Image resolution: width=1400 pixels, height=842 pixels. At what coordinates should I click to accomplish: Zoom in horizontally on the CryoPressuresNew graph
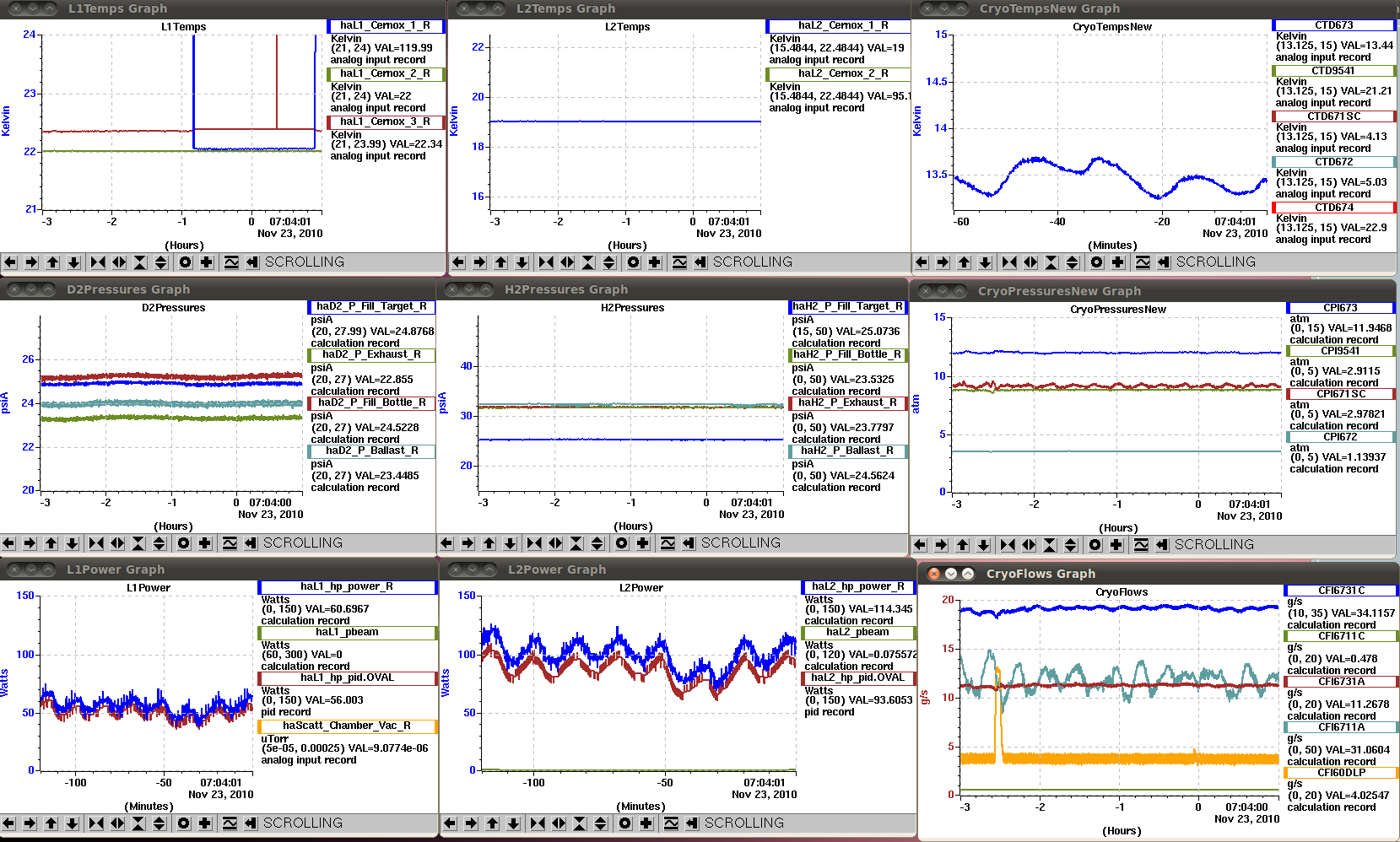coord(1008,545)
